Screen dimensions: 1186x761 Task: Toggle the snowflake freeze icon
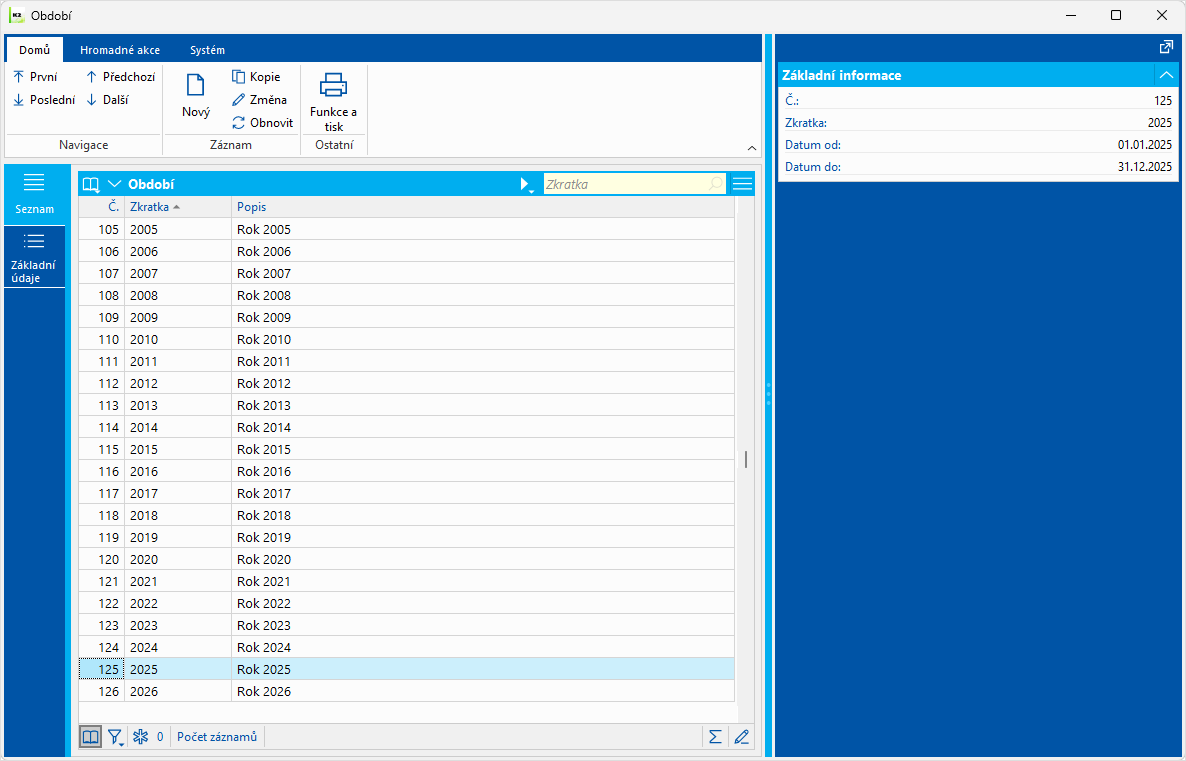click(141, 737)
